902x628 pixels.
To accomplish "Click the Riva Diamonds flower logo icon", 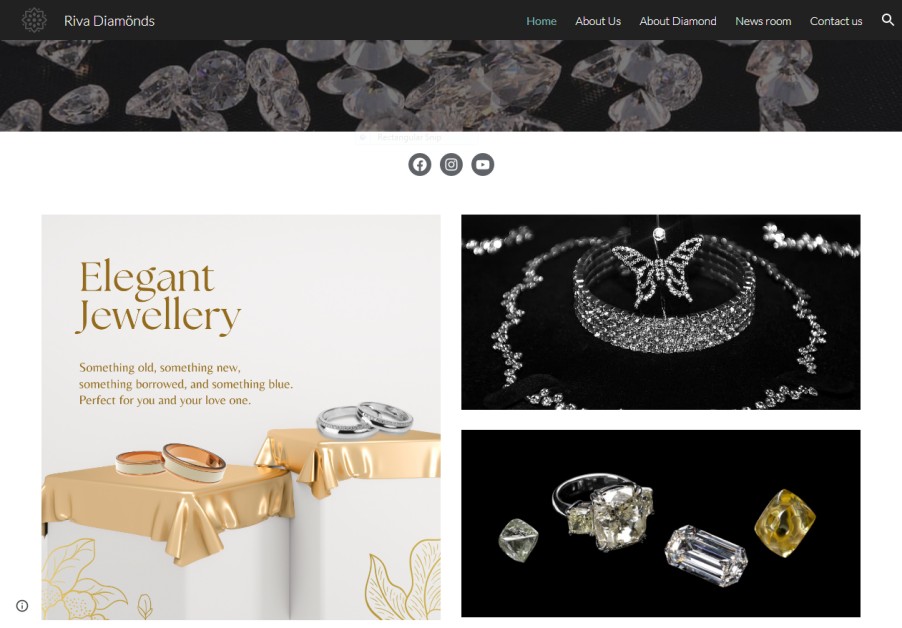I will 34,20.
